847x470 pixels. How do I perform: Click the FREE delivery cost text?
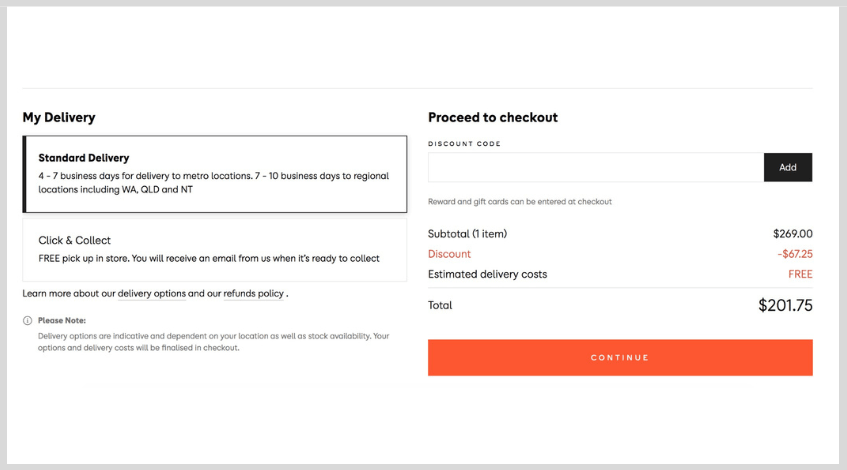tap(800, 274)
